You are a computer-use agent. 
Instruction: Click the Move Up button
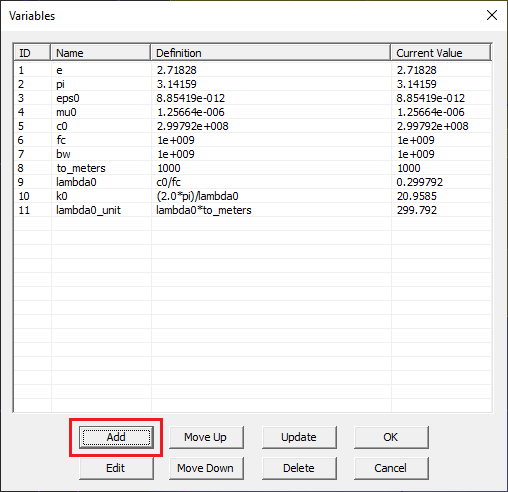[x=206, y=437]
